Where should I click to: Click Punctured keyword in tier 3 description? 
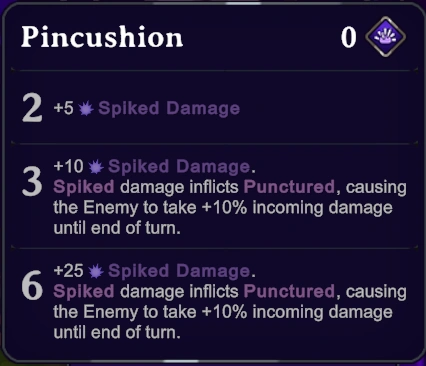coord(289,187)
